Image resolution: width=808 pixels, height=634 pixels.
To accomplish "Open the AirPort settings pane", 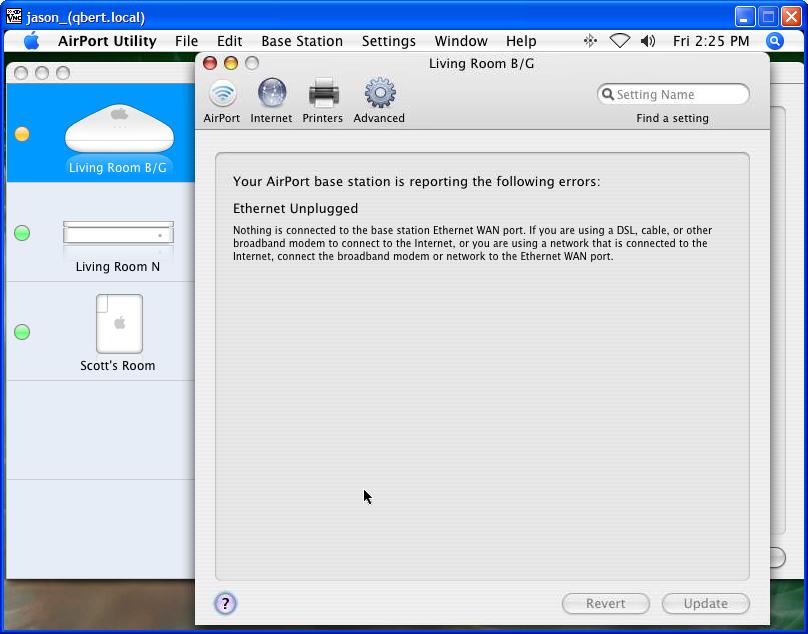I will (x=222, y=101).
